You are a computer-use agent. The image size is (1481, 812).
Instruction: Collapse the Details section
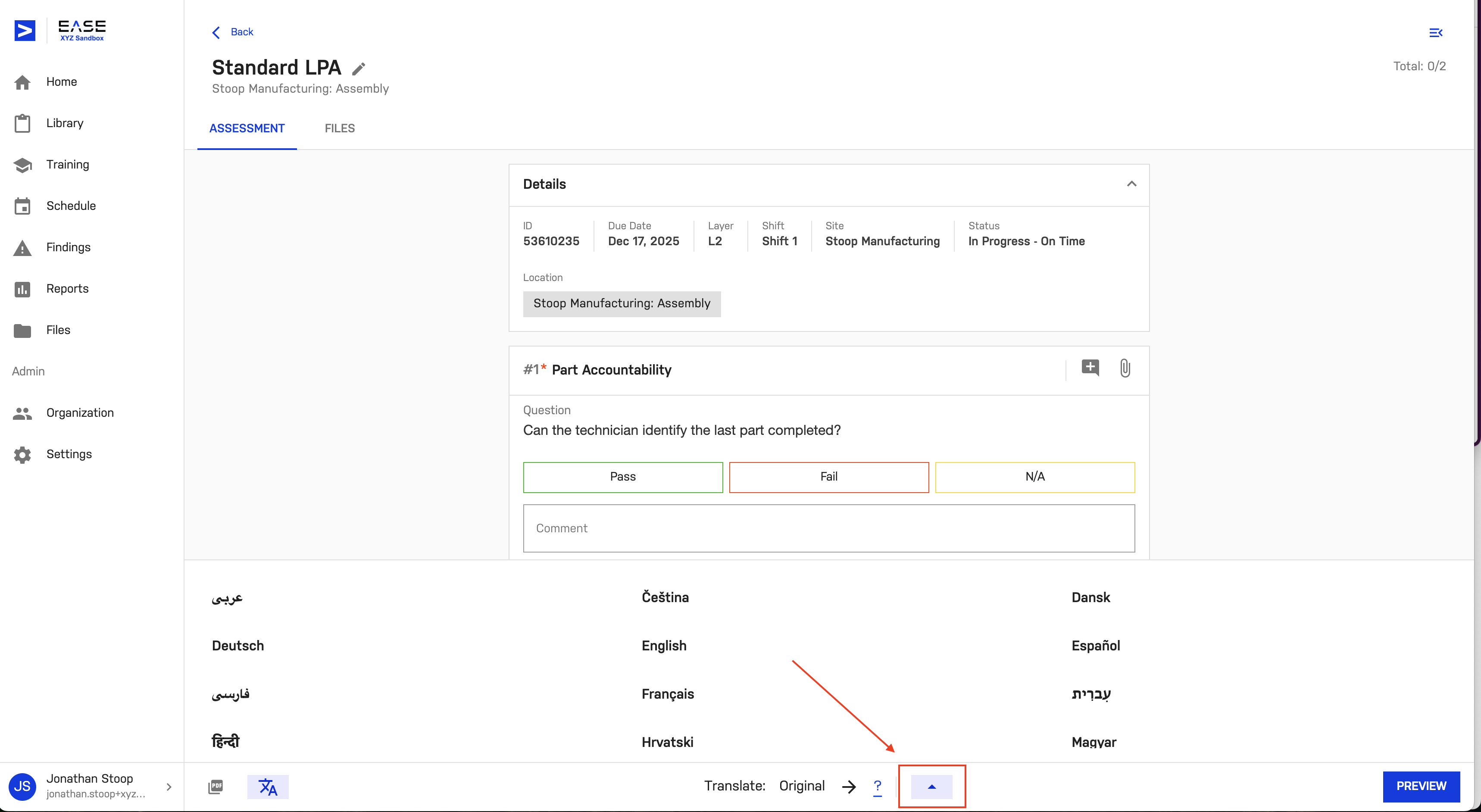(1132, 184)
